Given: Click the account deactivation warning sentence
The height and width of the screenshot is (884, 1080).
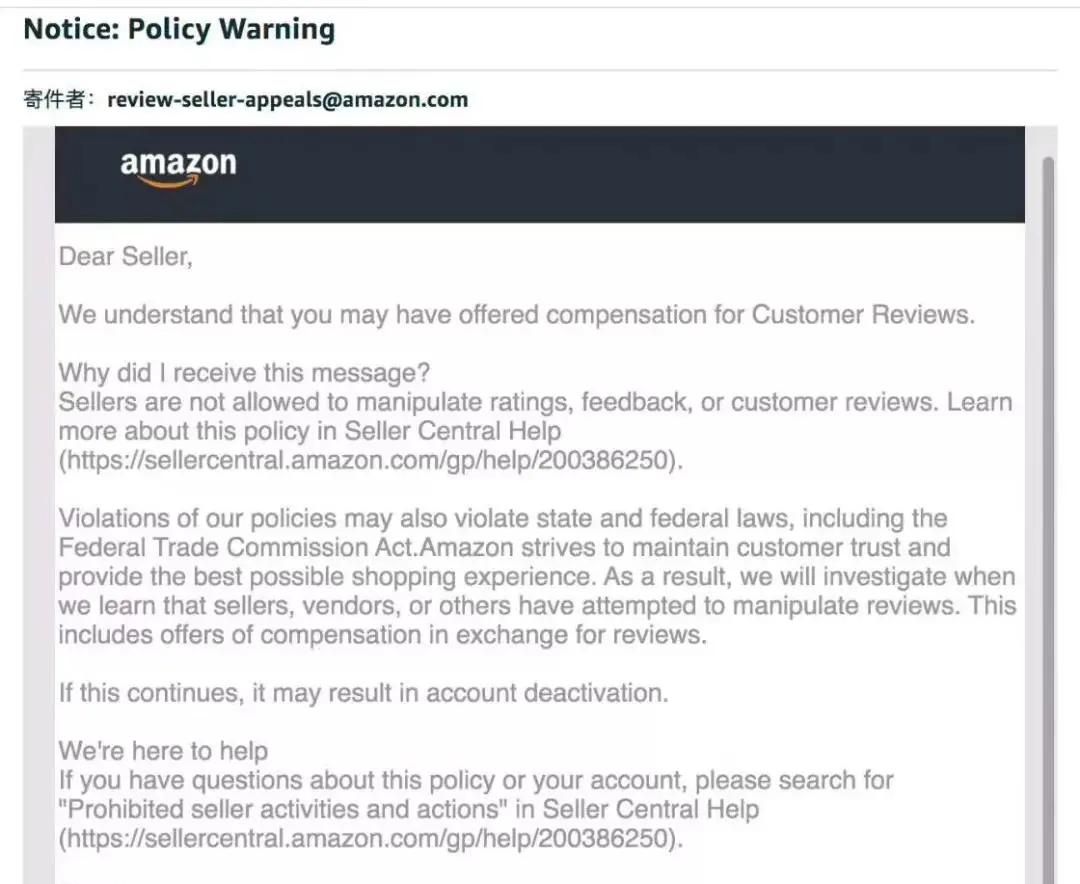Looking at the screenshot, I should click(363, 693).
